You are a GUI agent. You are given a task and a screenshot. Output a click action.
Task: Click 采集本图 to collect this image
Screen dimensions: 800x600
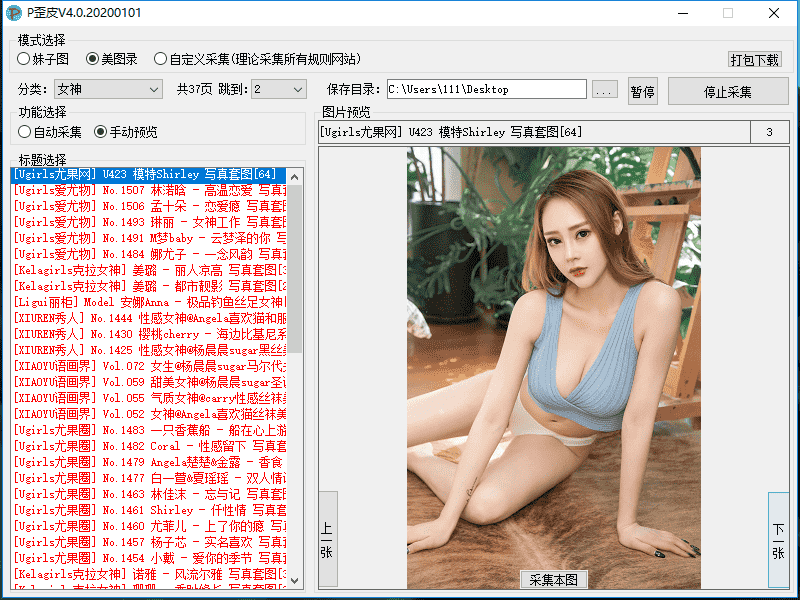(554, 580)
